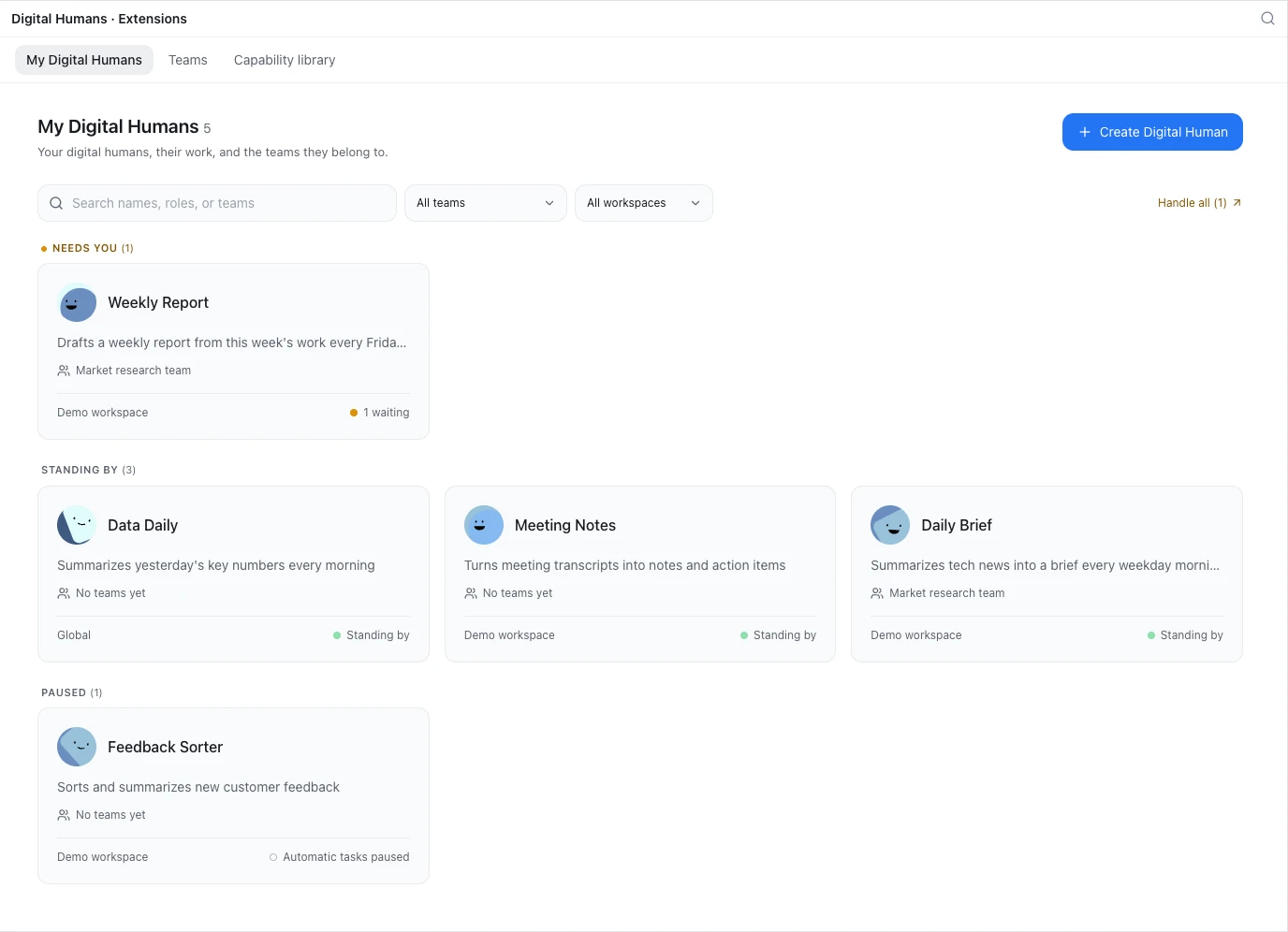This screenshot has height=932, width=1288.
Task: Click Market research team in Daily Brief card
Action: 947,593
